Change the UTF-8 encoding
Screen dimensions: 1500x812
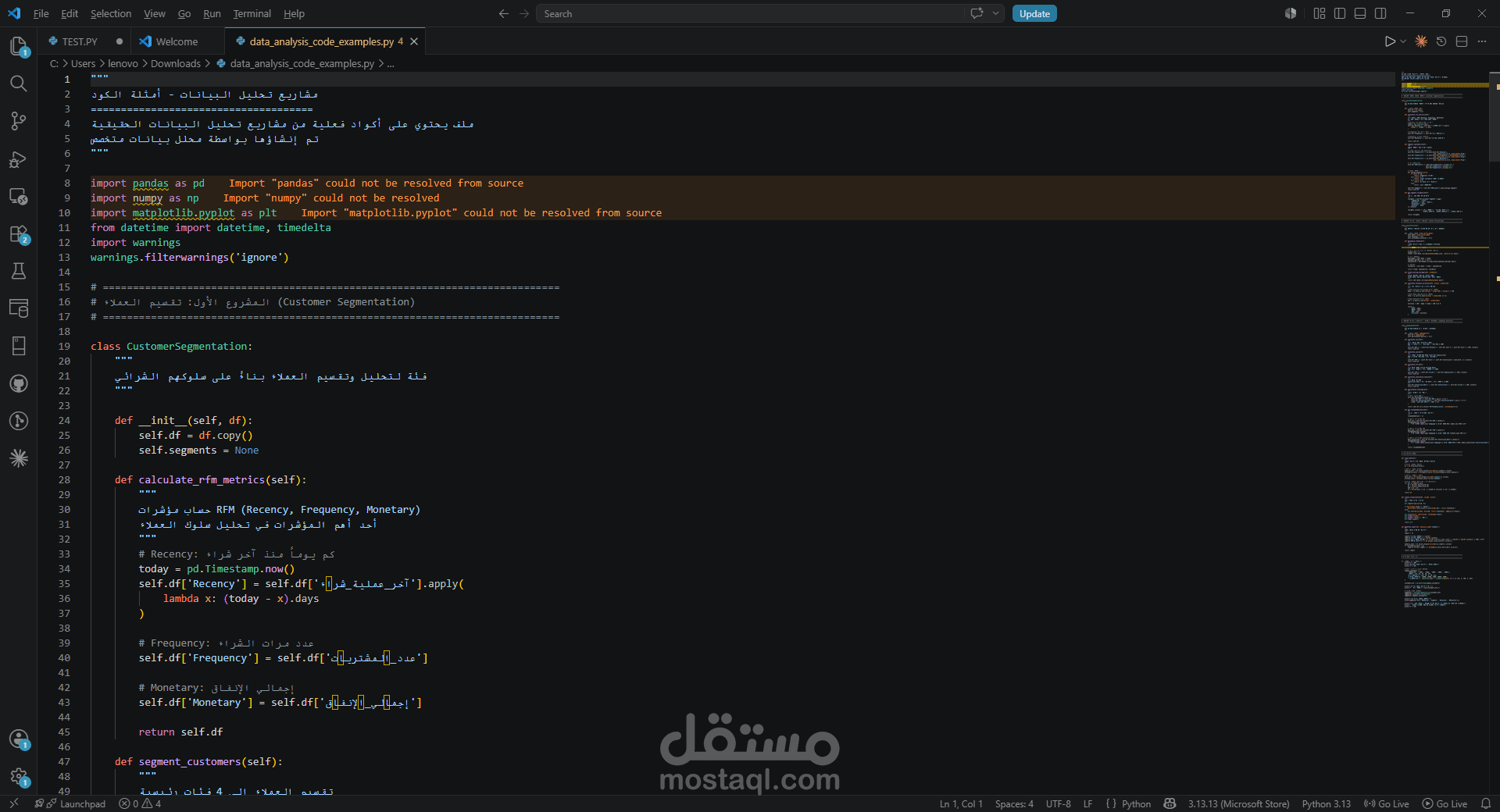click(1059, 803)
